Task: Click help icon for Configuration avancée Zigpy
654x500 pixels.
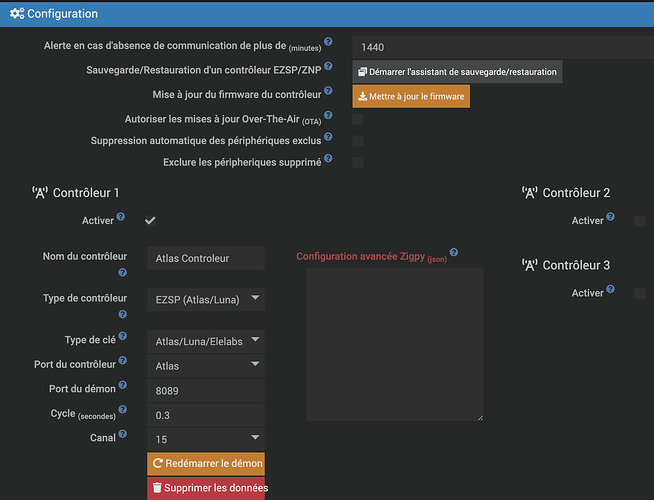Action: pos(453,253)
